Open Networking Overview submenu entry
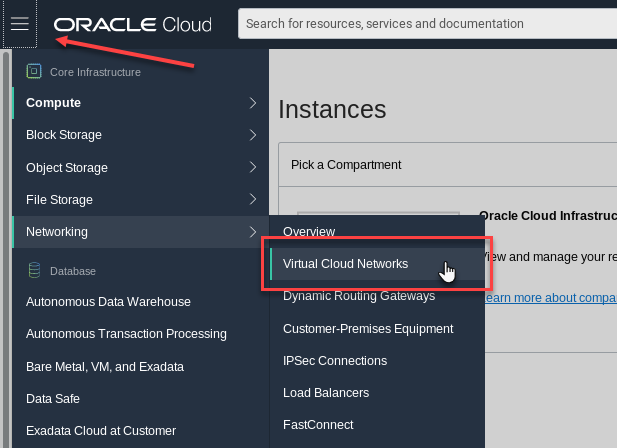 click(309, 232)
